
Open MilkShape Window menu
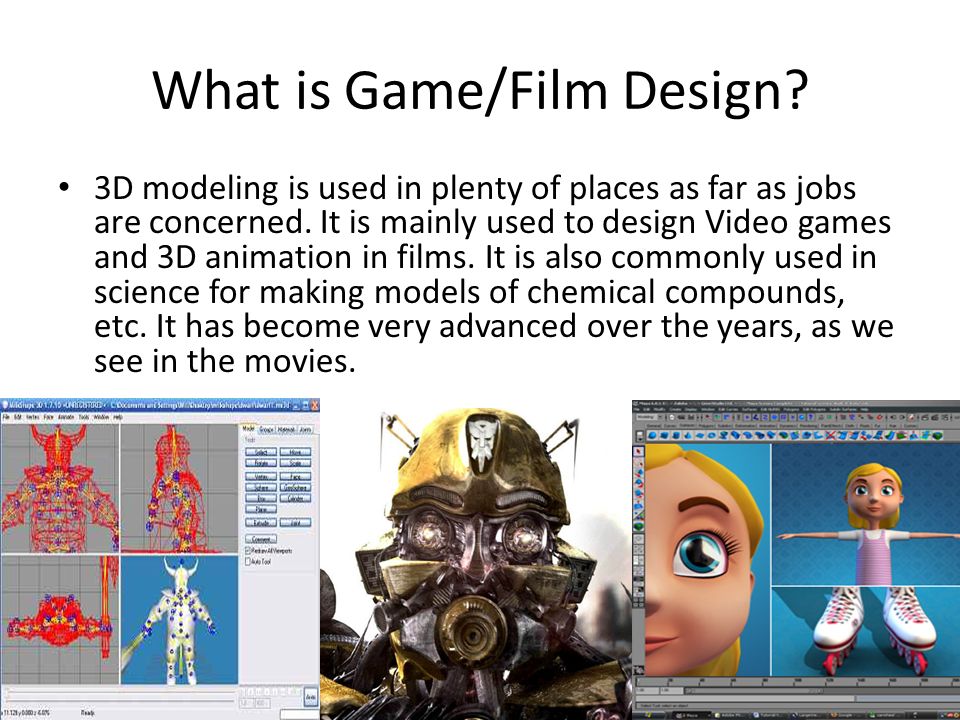[101, 417]
